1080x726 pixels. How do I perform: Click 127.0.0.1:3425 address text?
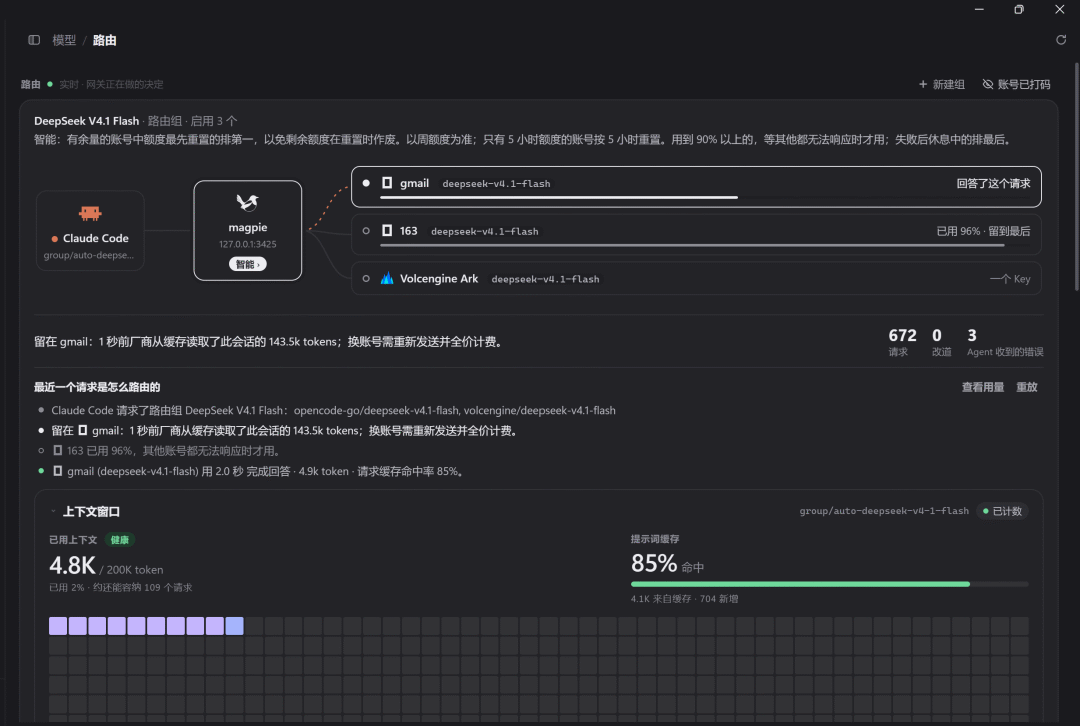pos(247,245)
